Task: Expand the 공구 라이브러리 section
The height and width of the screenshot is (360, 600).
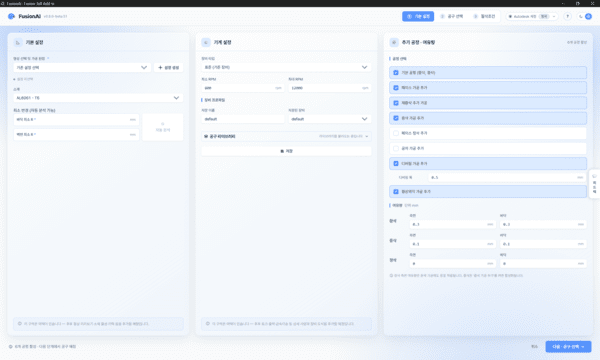Action: pyautogui.click(x=286, y=136)
